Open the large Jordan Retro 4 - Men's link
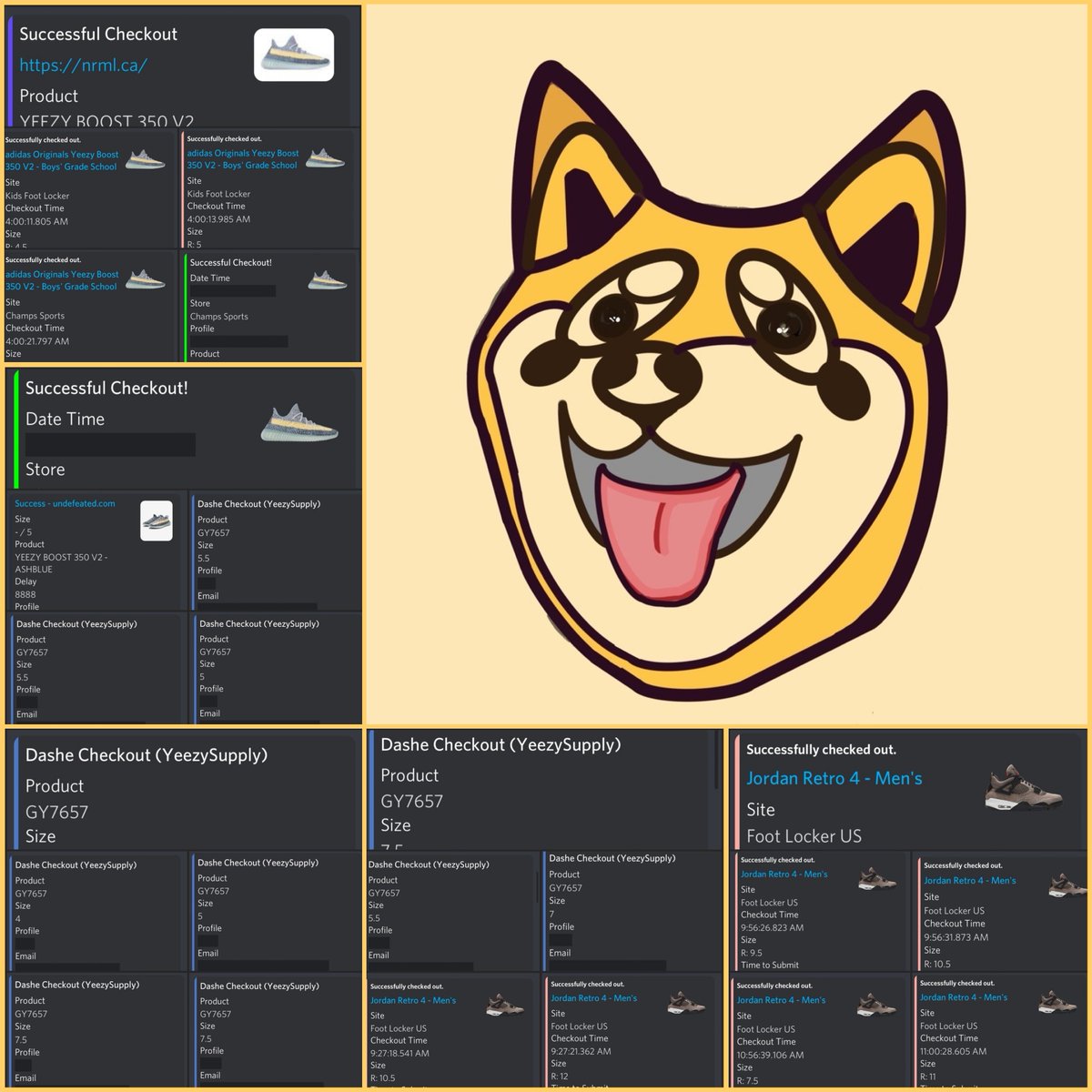Screen dimensions: 1092x1092 pyautogui.click(x=834, y=778)
